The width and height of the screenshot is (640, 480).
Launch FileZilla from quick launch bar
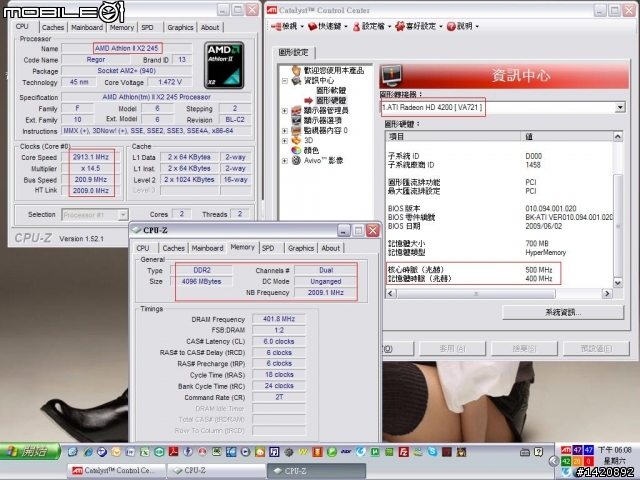(404, 452)
